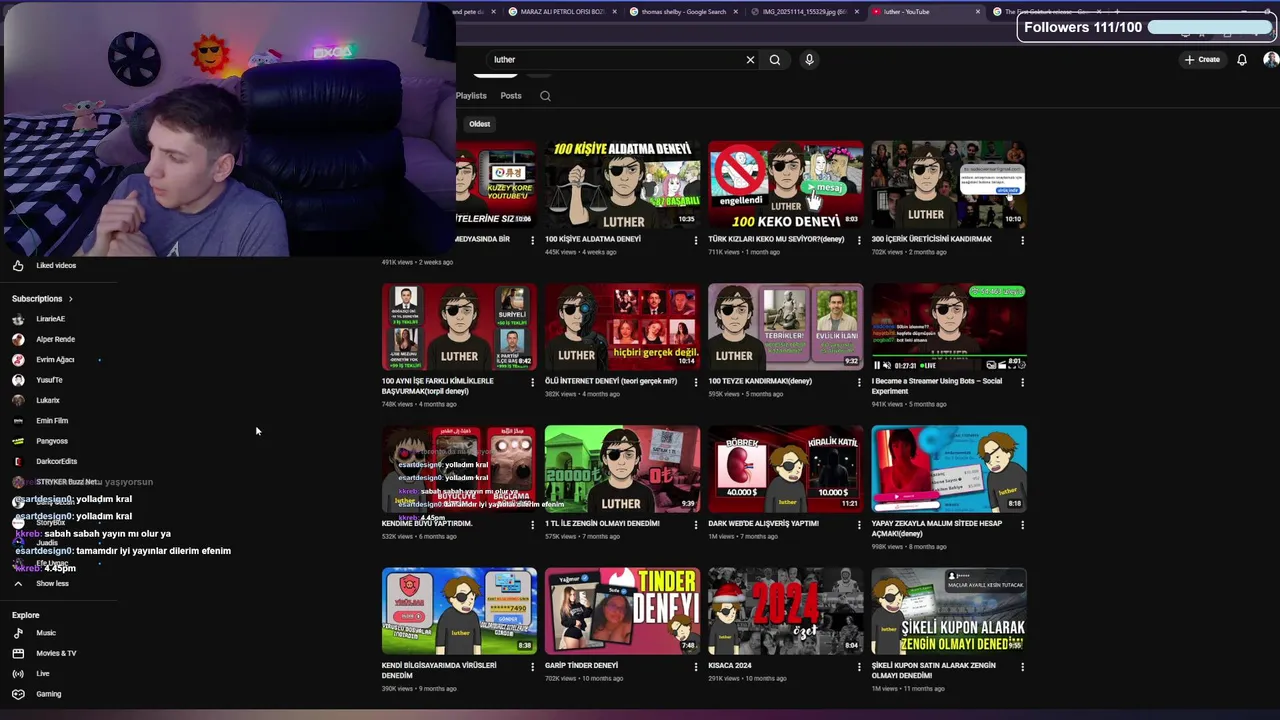Open title '100 AYNI İŞE FARKLI KİMLİKLERLE BAŞVURMAK'
This screenshot has height=720, width=1280.
point(438,386)
